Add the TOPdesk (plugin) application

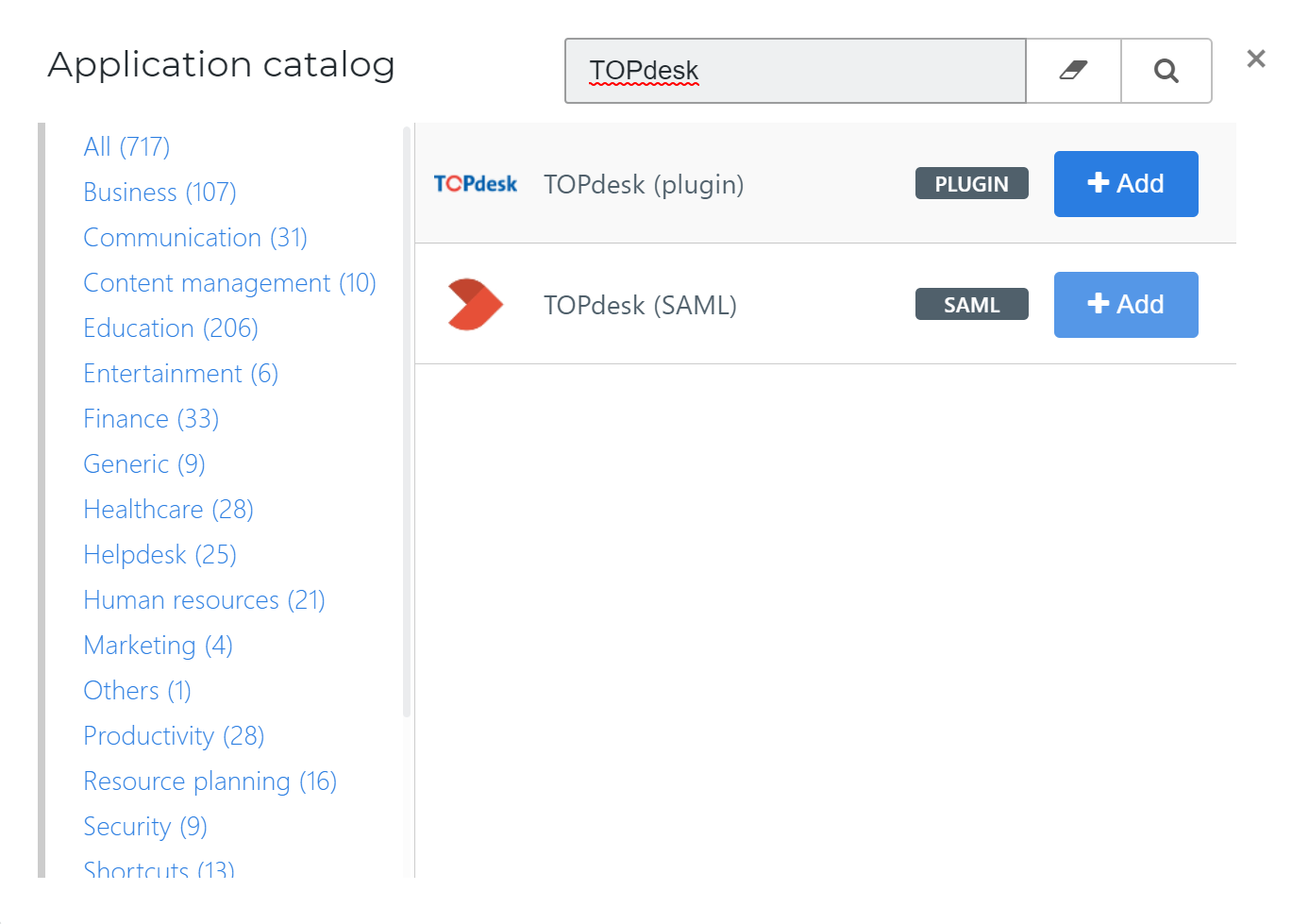[x=1126, y=184]
